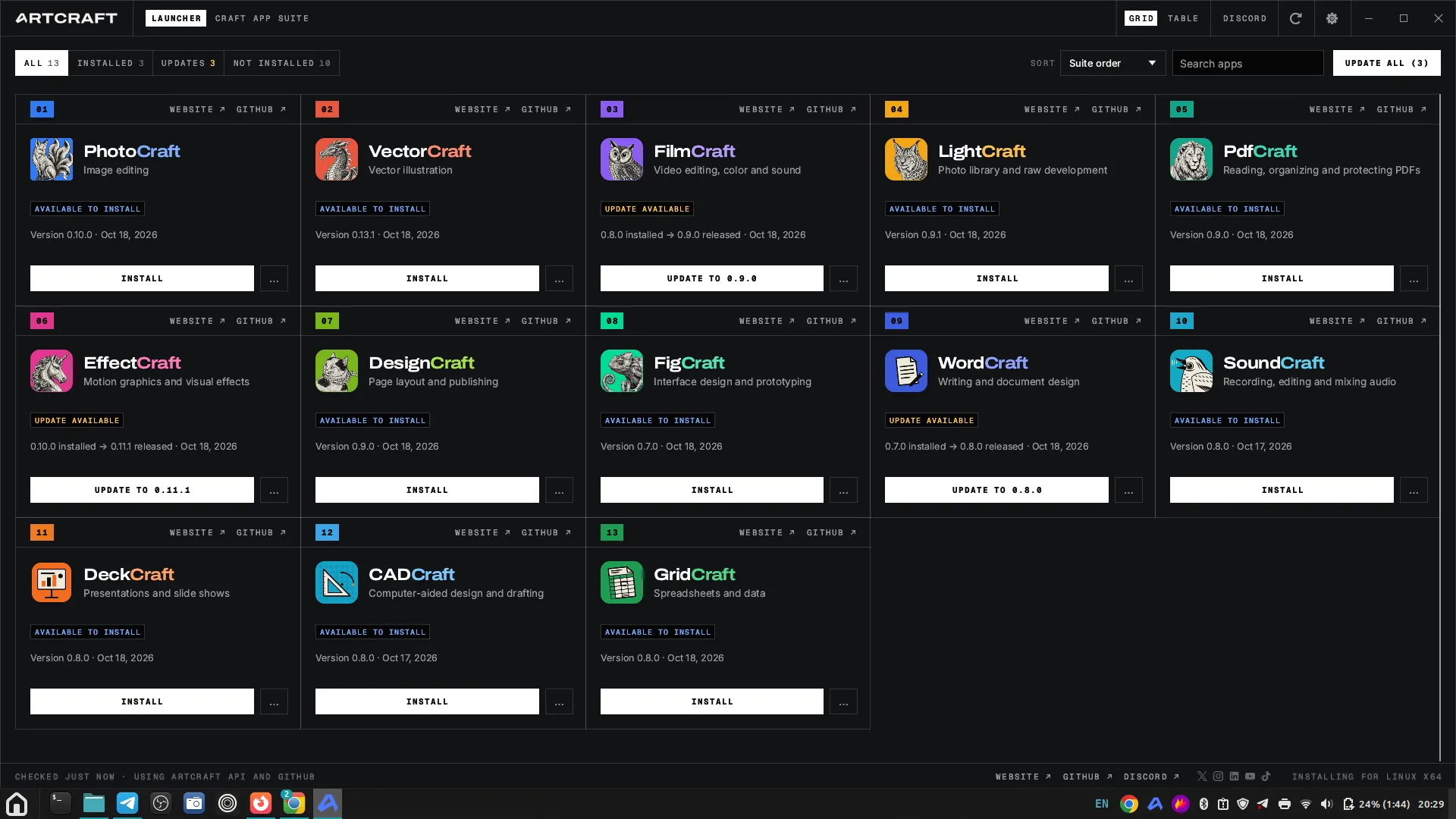Open settings via the gear icon
This screenshot has height=819, width=1456.
pos(1332,18)
